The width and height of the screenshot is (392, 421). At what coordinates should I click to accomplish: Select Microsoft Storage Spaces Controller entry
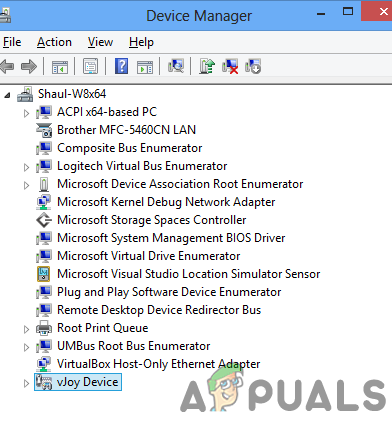click(152, 220)
